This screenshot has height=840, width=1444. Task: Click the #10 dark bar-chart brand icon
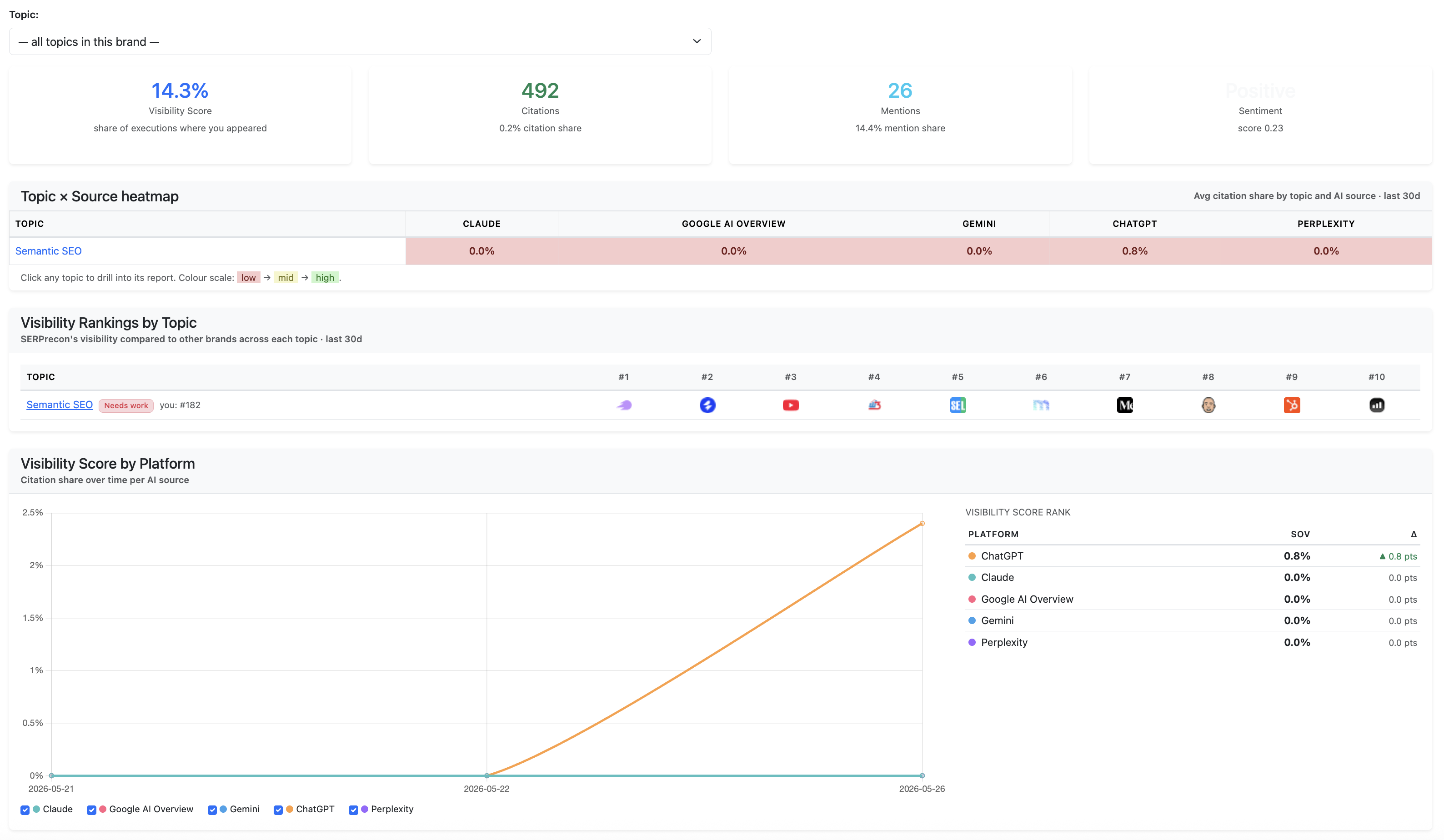click(x=1376, y=405)
